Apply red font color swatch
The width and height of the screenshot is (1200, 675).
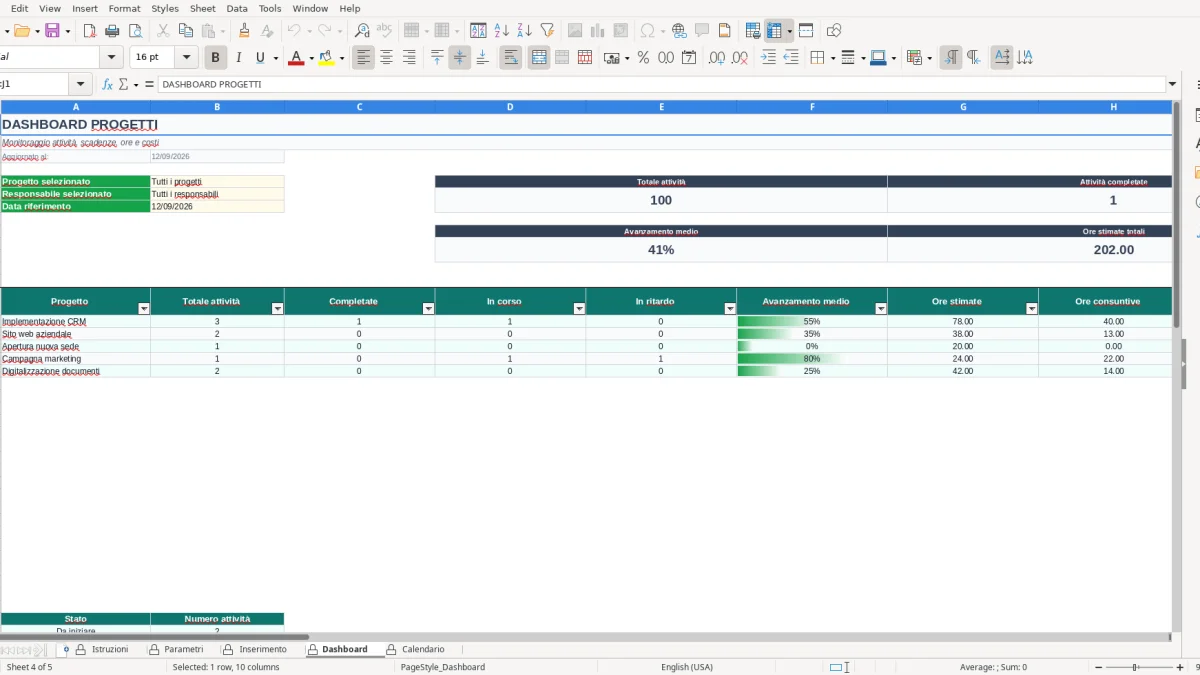(x=296, y=58)
